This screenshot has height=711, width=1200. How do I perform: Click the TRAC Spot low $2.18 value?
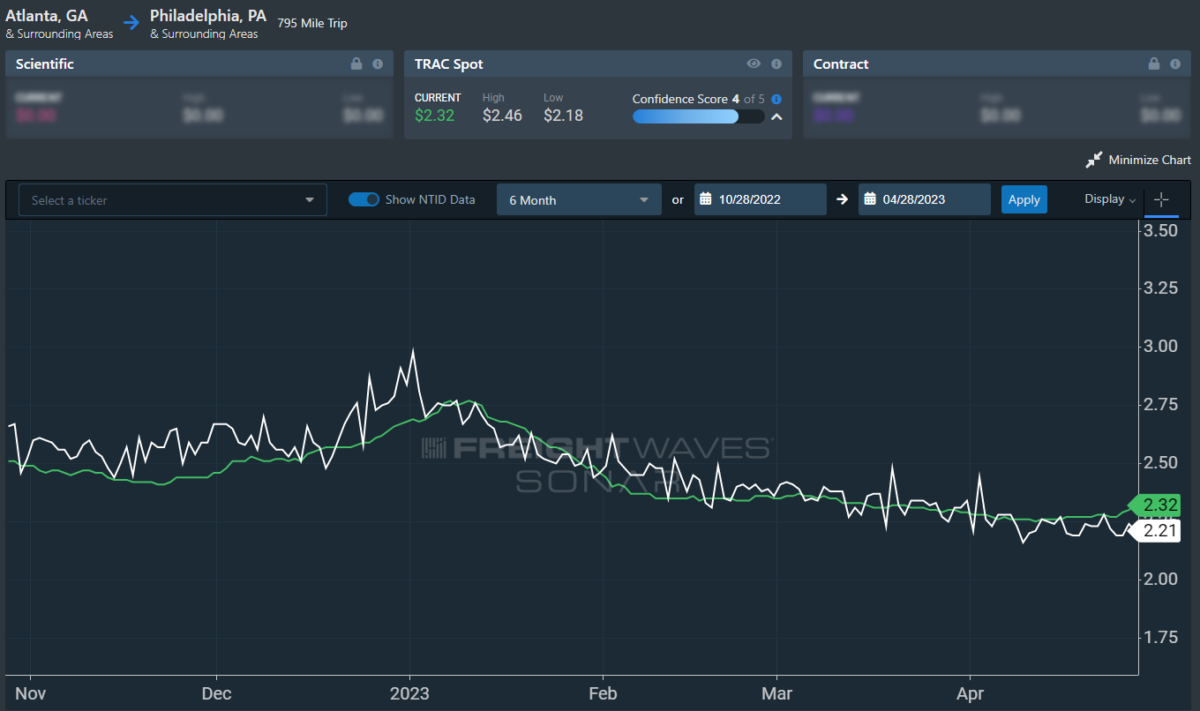coord(563,115)
